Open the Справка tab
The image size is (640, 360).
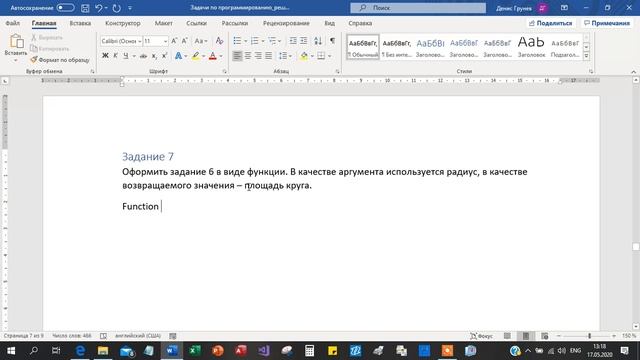360,23
